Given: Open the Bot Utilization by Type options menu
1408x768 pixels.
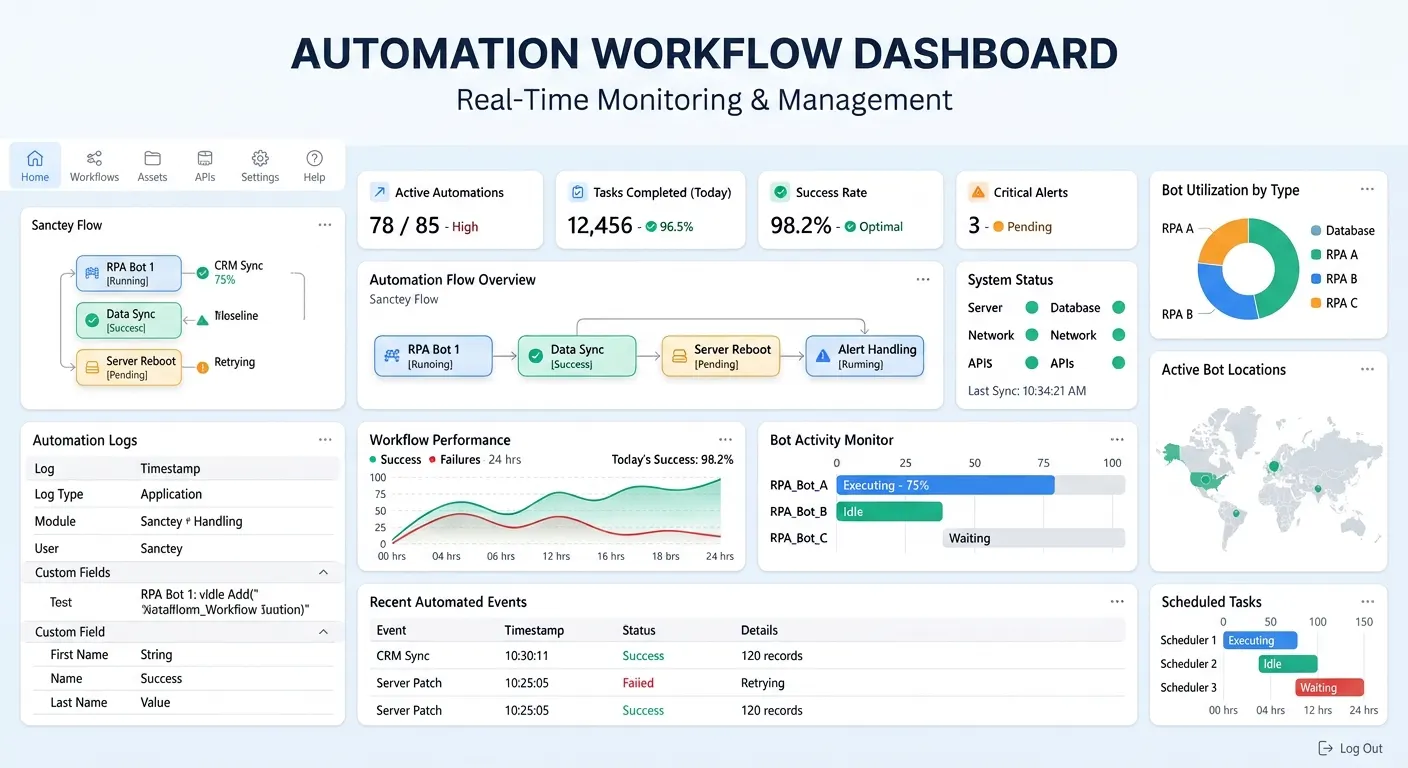Looking at the screenshot, I should 1367,190.
